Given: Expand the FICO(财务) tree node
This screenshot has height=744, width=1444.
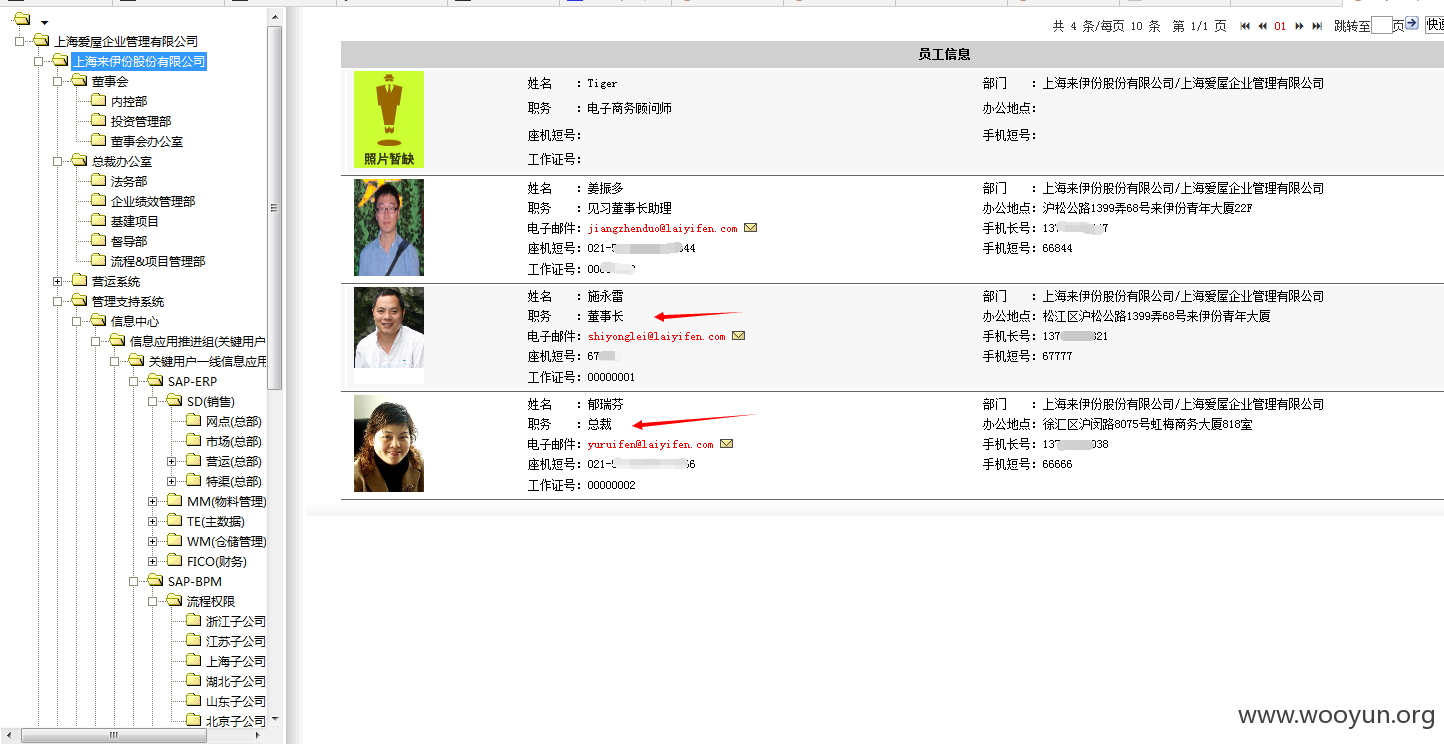Looking at the screenshot, I should tap(152, 561).
